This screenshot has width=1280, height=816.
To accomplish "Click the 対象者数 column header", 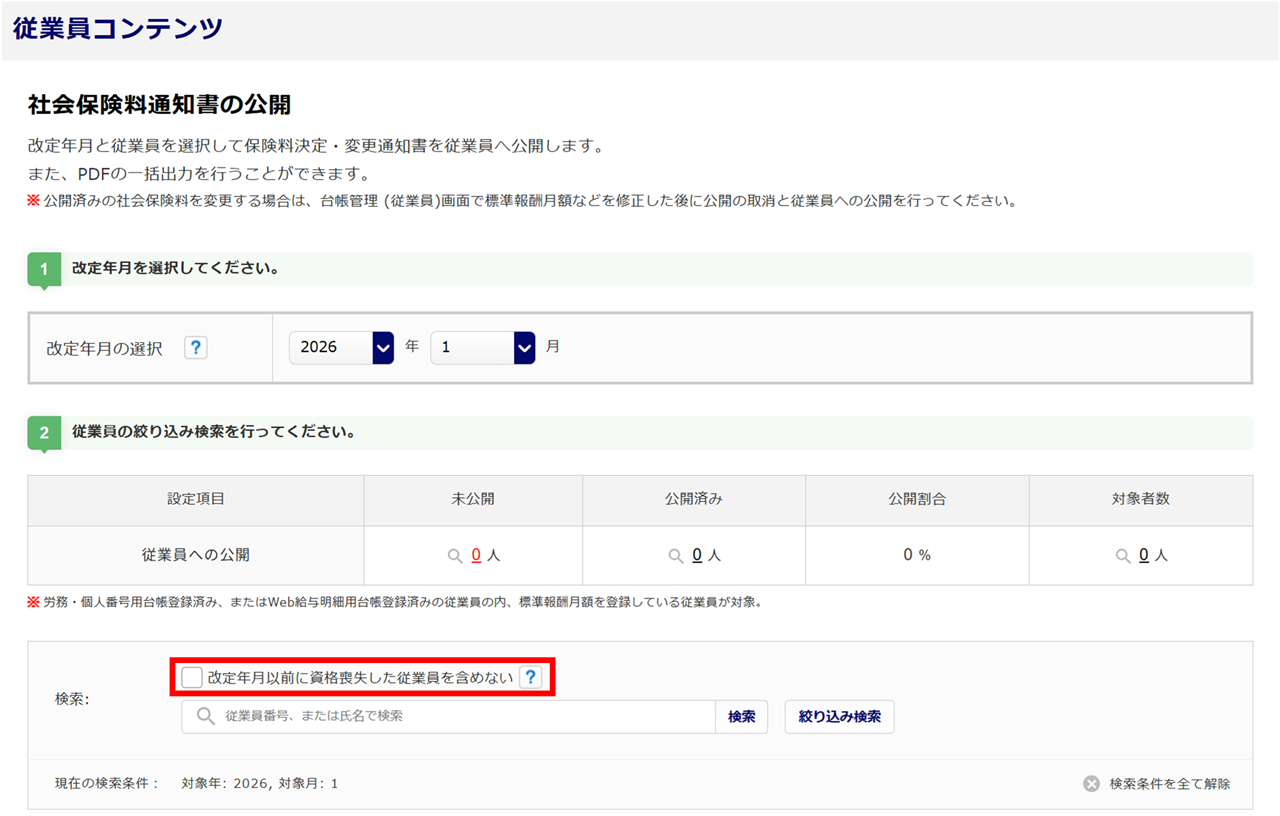I will click(x=1141, y=499).
